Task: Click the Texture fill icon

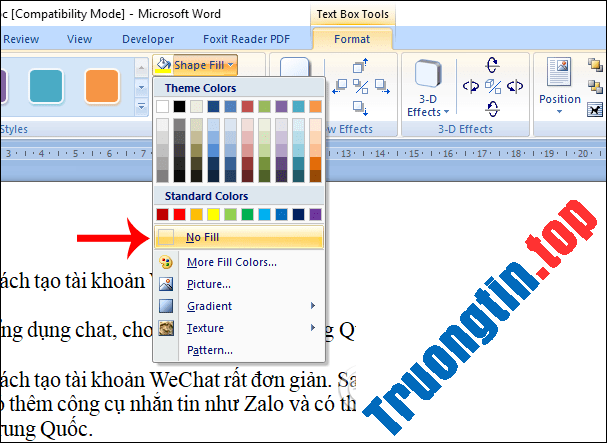Action: [x=166, y=328]
